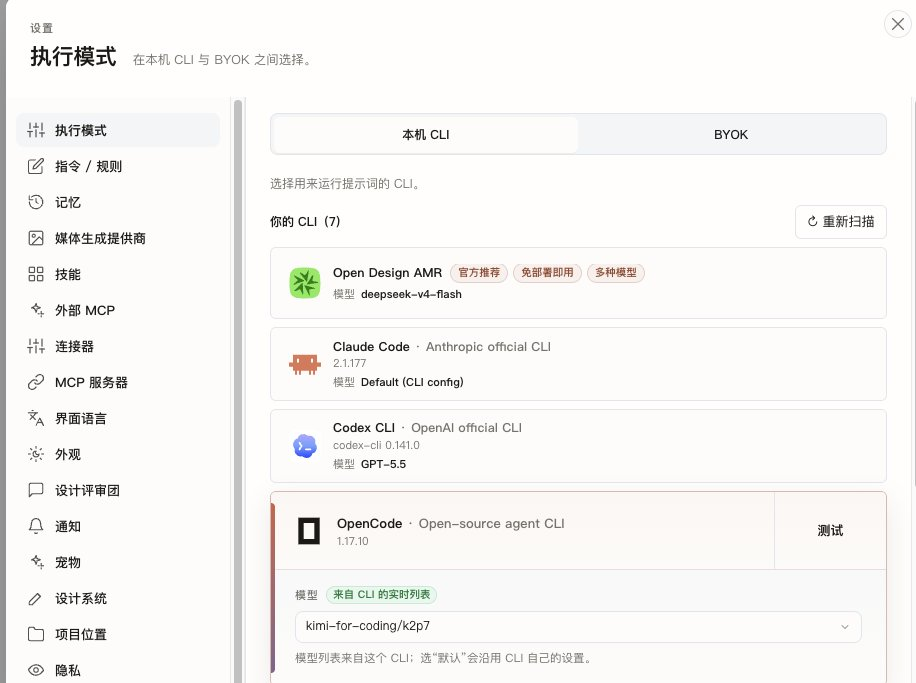Click the 多种模型 badge
916x683 pixels.
[x=616, y=273]
